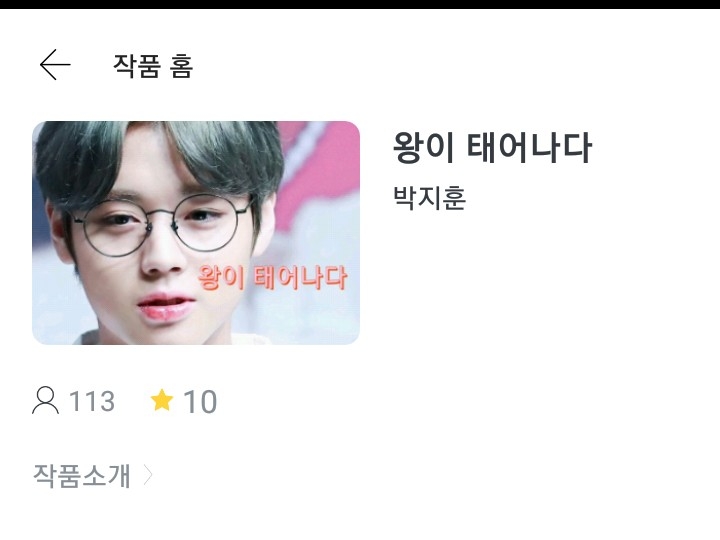
Task: Tap the rating score 10
Action: point(200,402)
